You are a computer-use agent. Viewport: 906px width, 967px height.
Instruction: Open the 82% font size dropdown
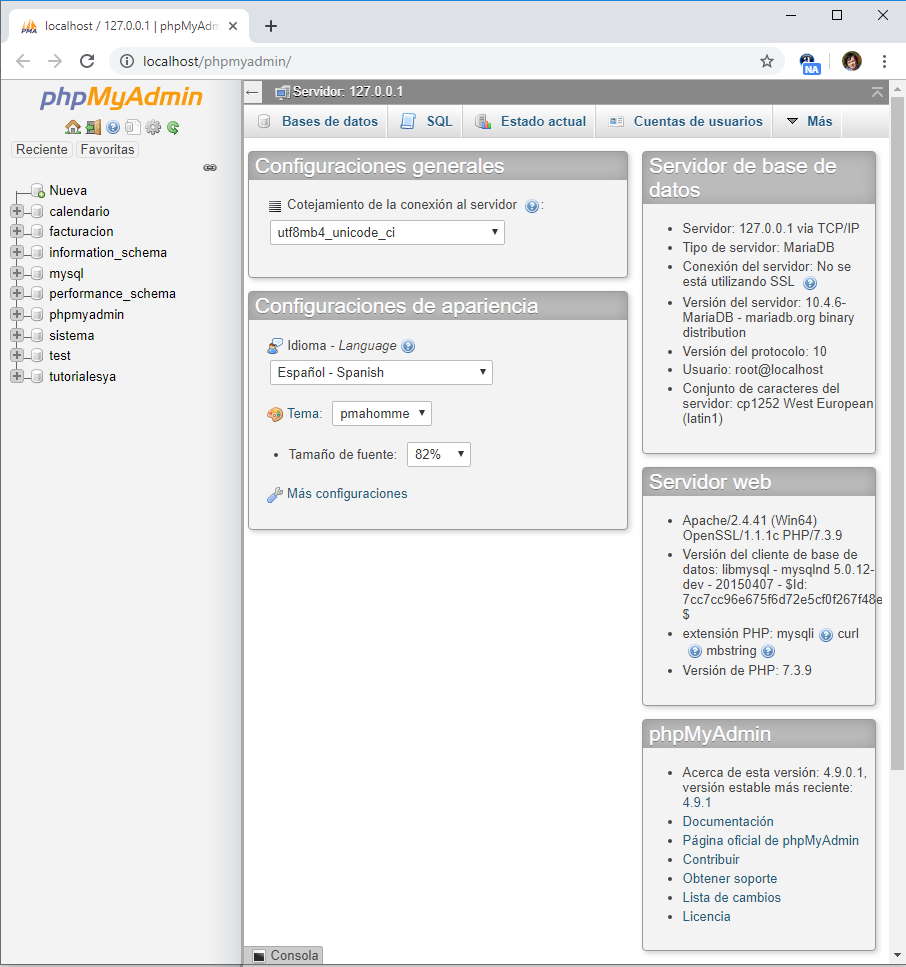point(439,455)
